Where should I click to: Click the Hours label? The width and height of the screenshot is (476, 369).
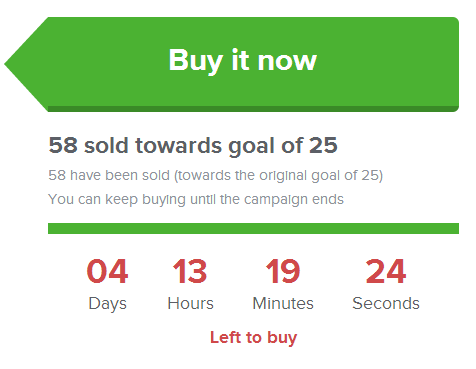pyautogui.click(x=190, y=303)
